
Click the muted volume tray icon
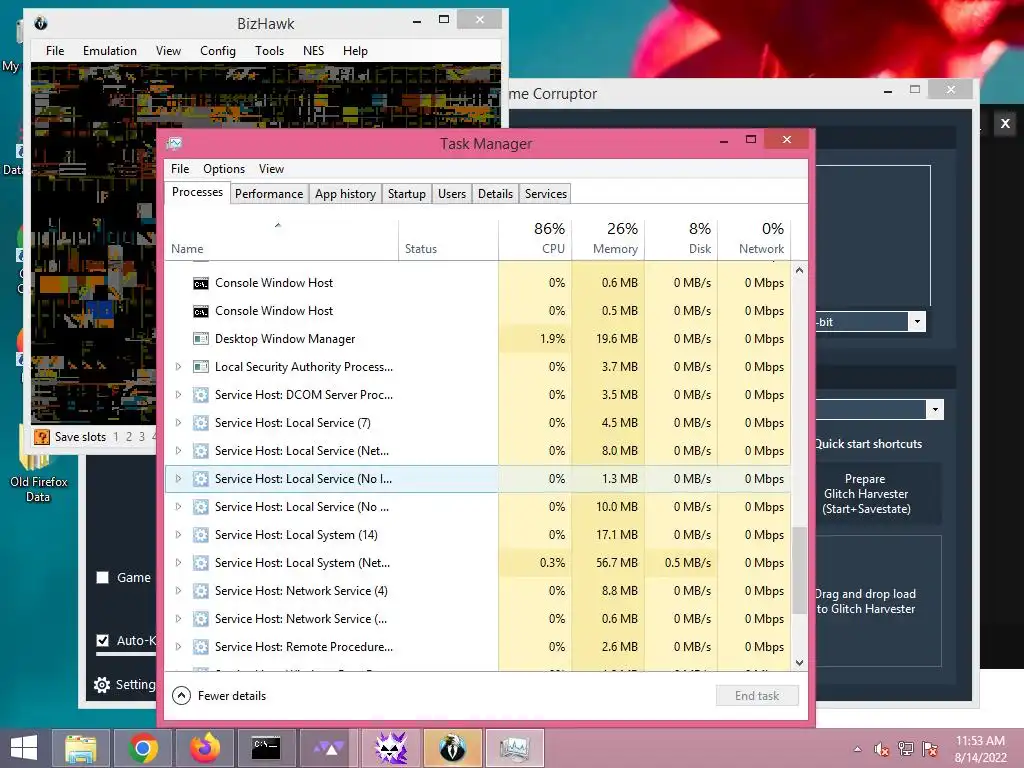click(x=882, y=748)
